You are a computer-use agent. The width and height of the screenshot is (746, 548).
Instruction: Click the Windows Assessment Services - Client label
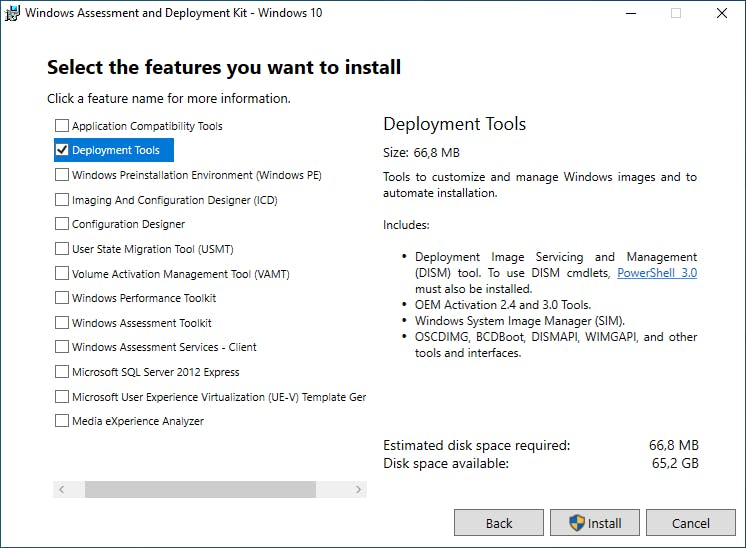pyautogui.click(x=164, y=347)
